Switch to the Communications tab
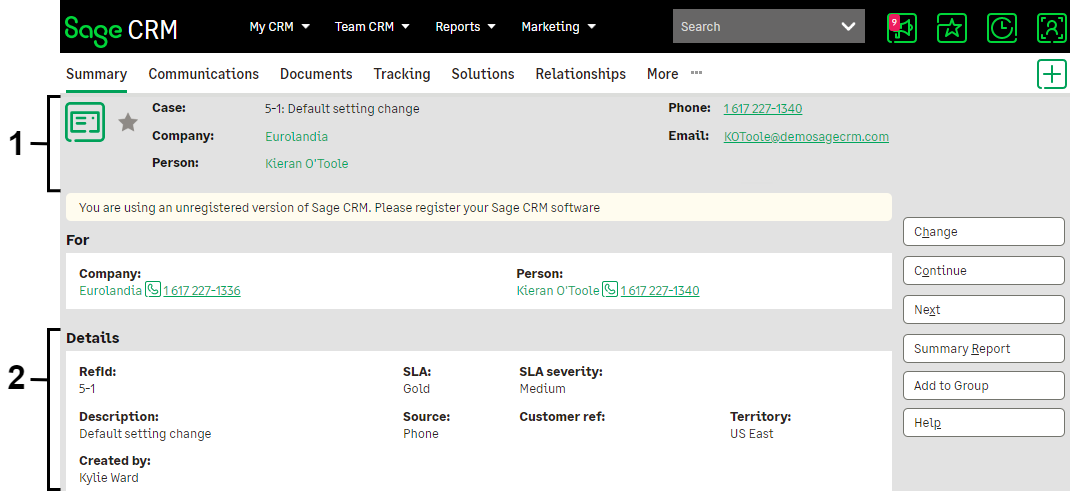This screenshot has height=493, width=1072. coord(203,74)
